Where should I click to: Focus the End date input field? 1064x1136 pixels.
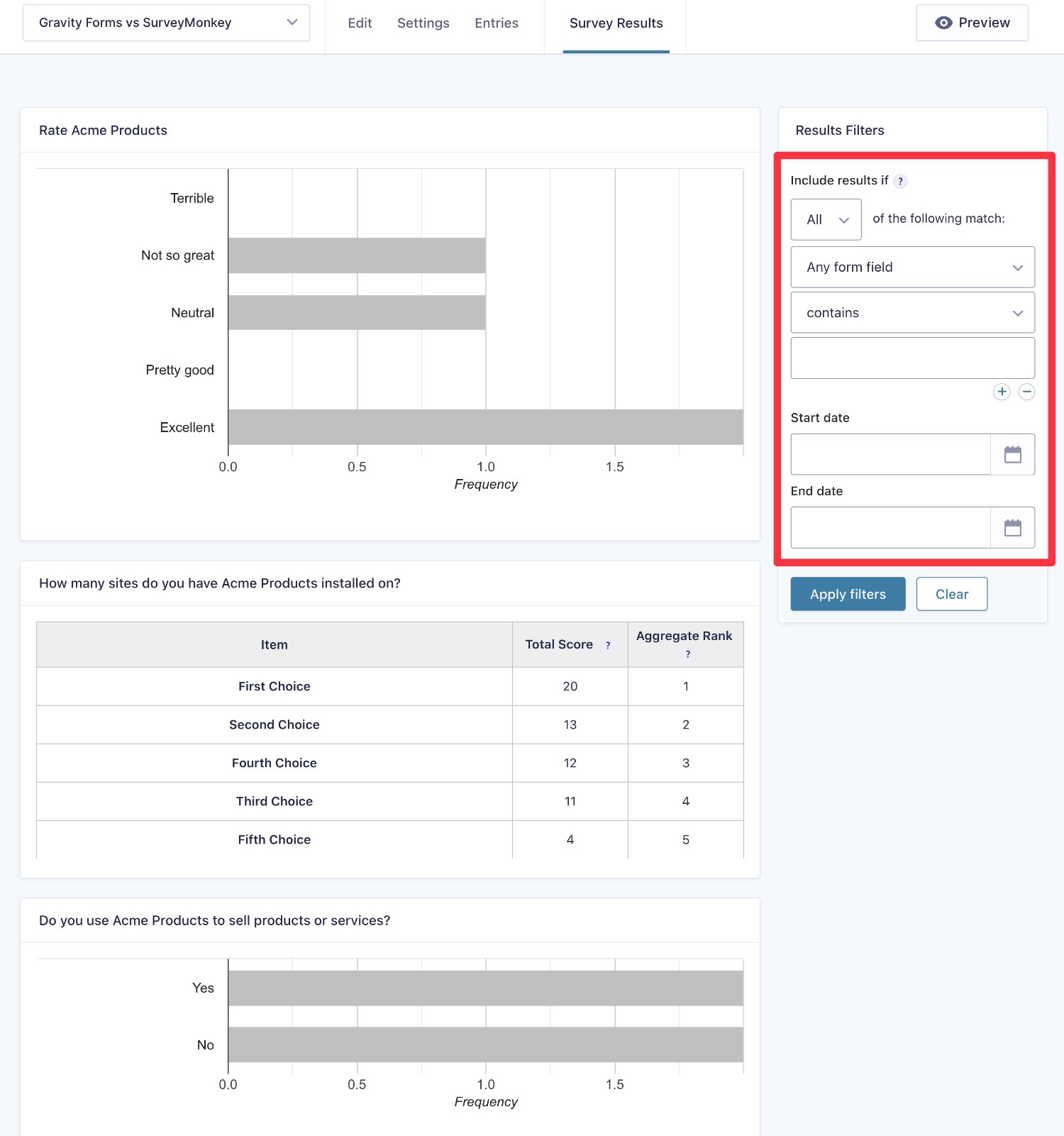click(890, 527)
